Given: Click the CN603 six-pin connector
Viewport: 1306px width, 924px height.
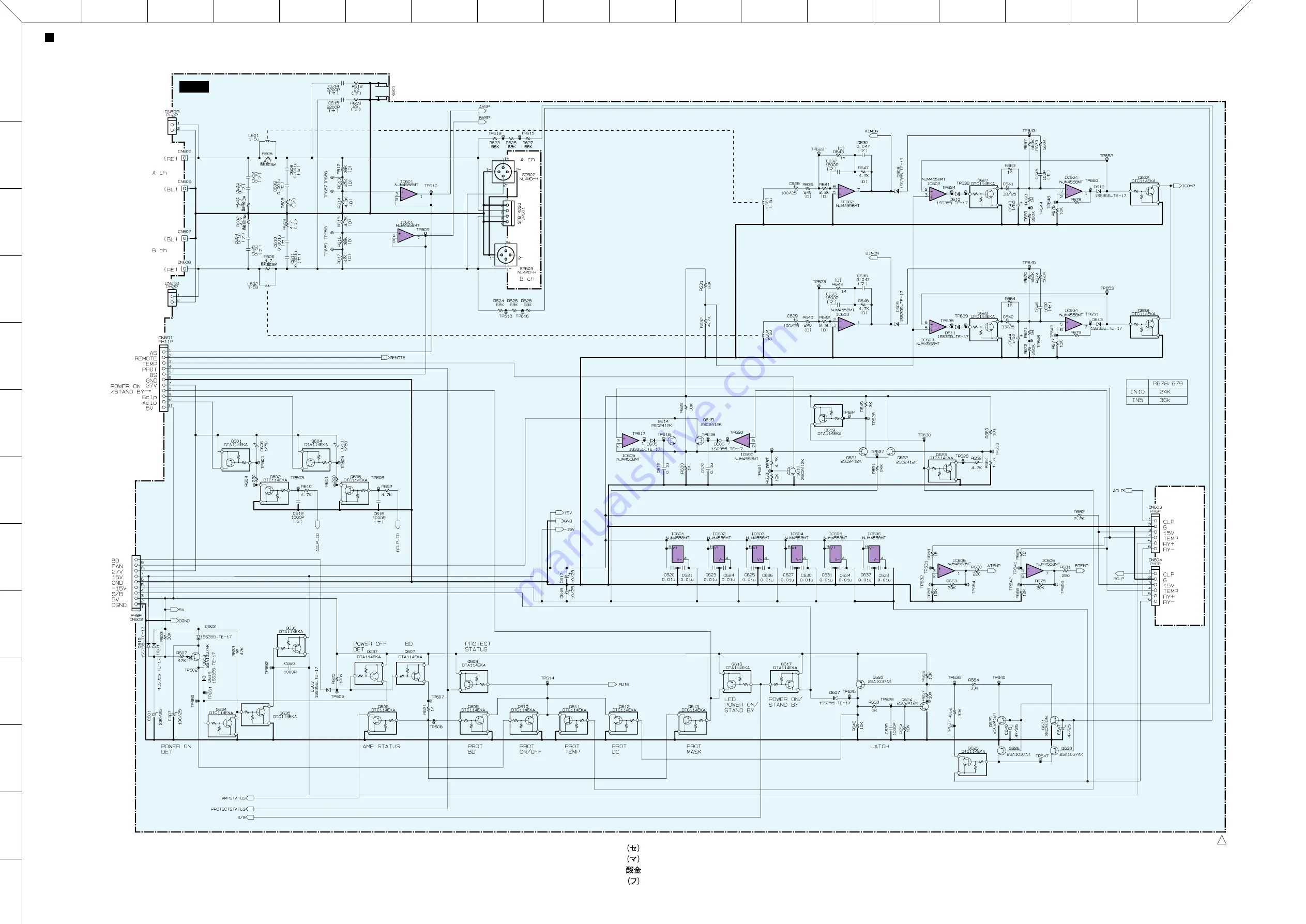Looking at the screenshot, I should 1155,534.
